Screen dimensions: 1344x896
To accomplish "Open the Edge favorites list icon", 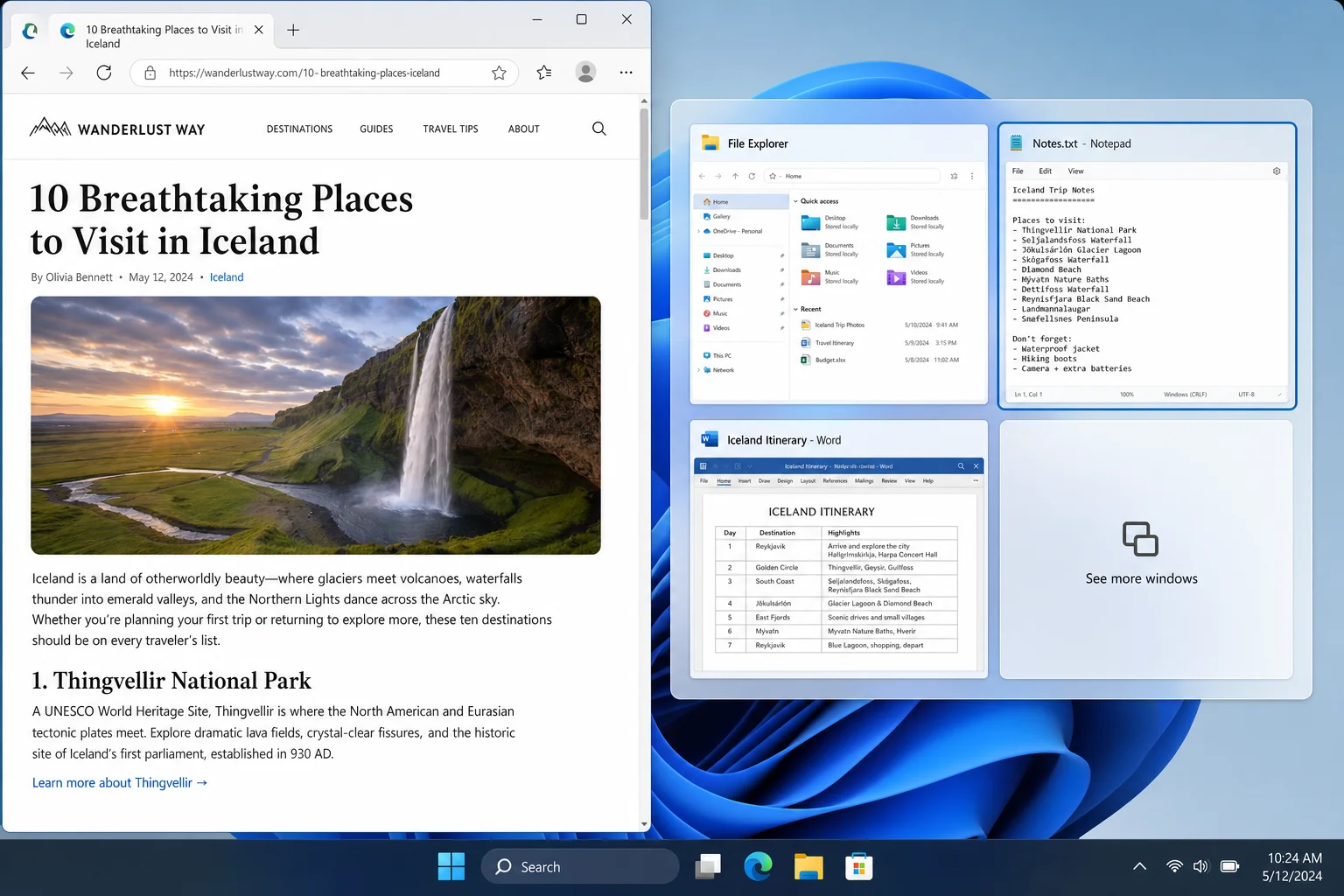I will click(544, 73).
